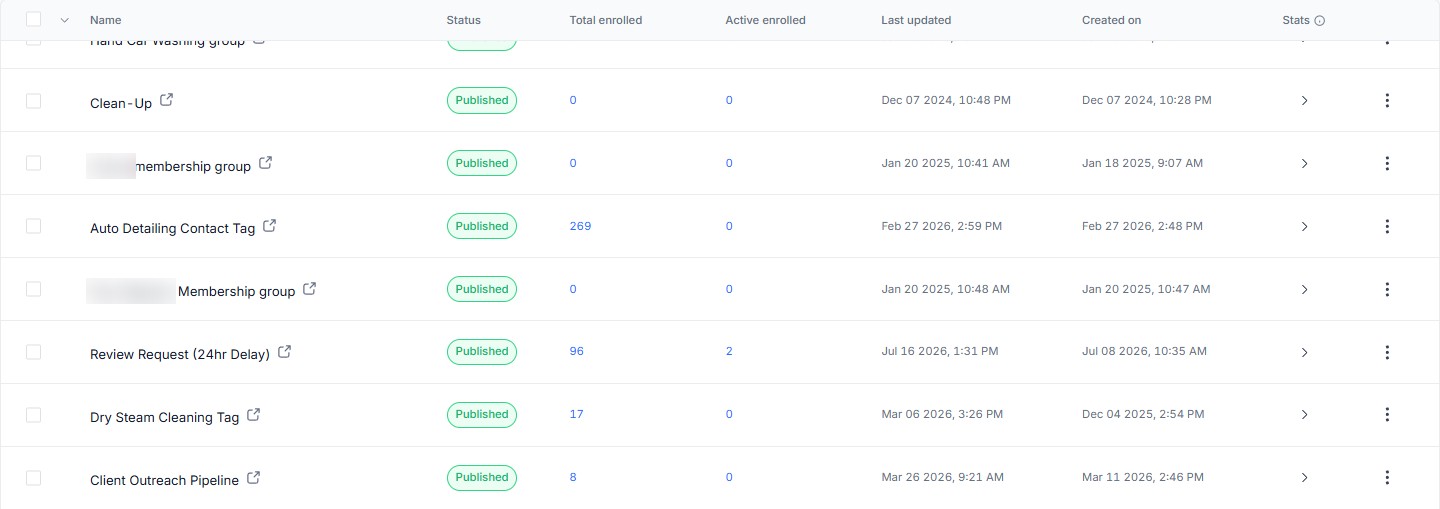
Task: Click Published badge on Clean-Up row
Action: [481, 100]
